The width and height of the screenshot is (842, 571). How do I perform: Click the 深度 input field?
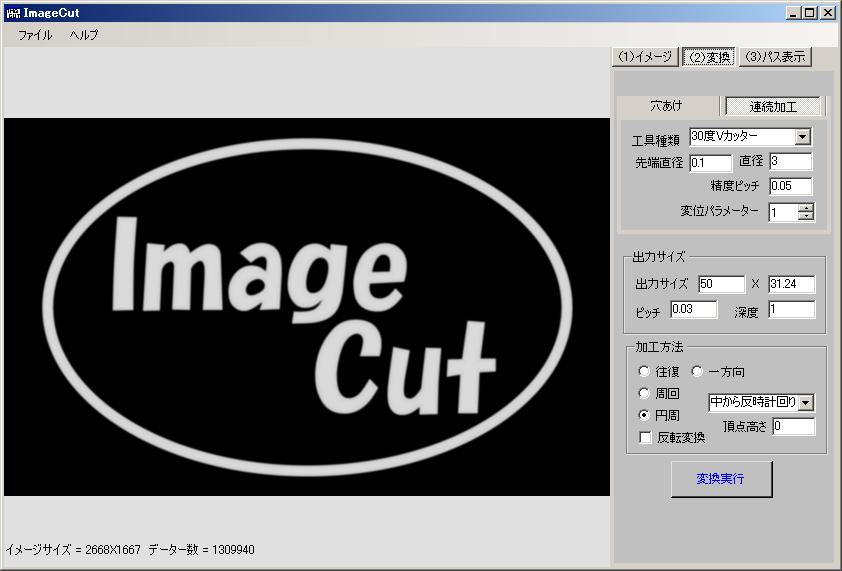(x=792, y=309)
